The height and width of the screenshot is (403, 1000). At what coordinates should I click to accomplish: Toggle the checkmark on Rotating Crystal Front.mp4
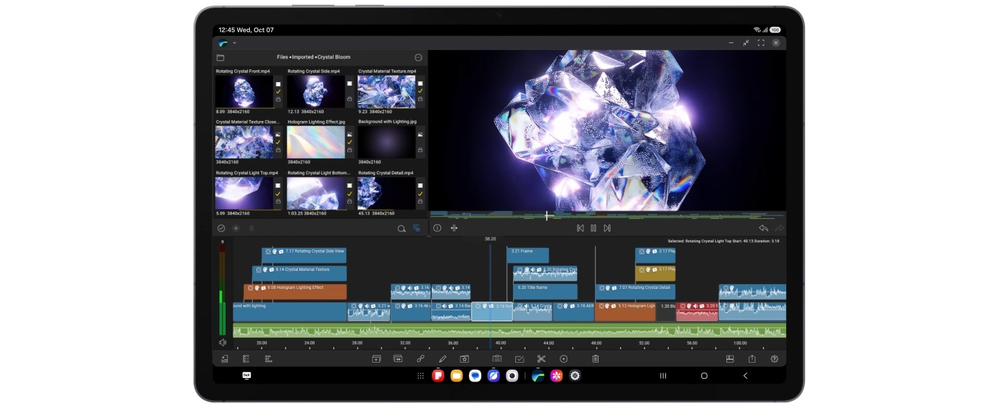click(x=278, y=91)
